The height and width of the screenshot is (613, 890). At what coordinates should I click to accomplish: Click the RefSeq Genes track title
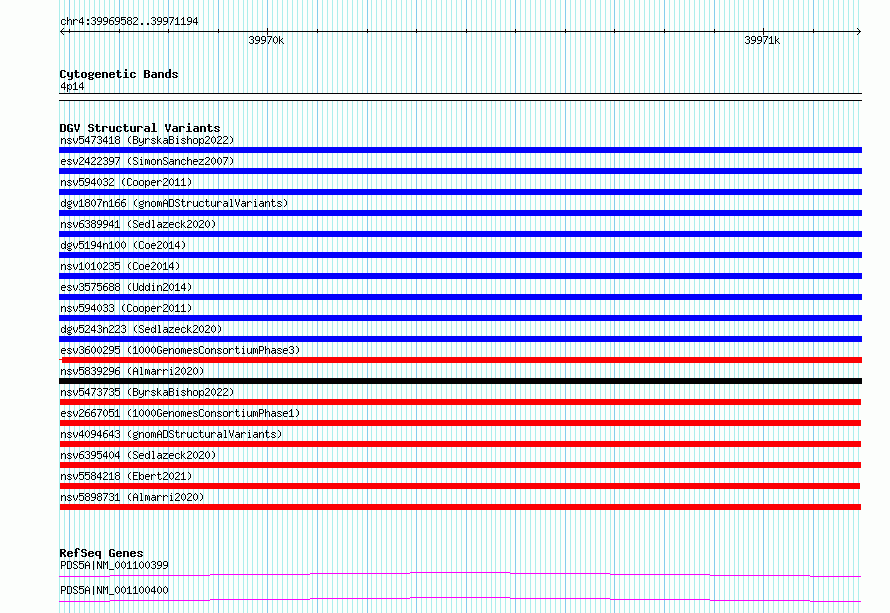point(101,553)
